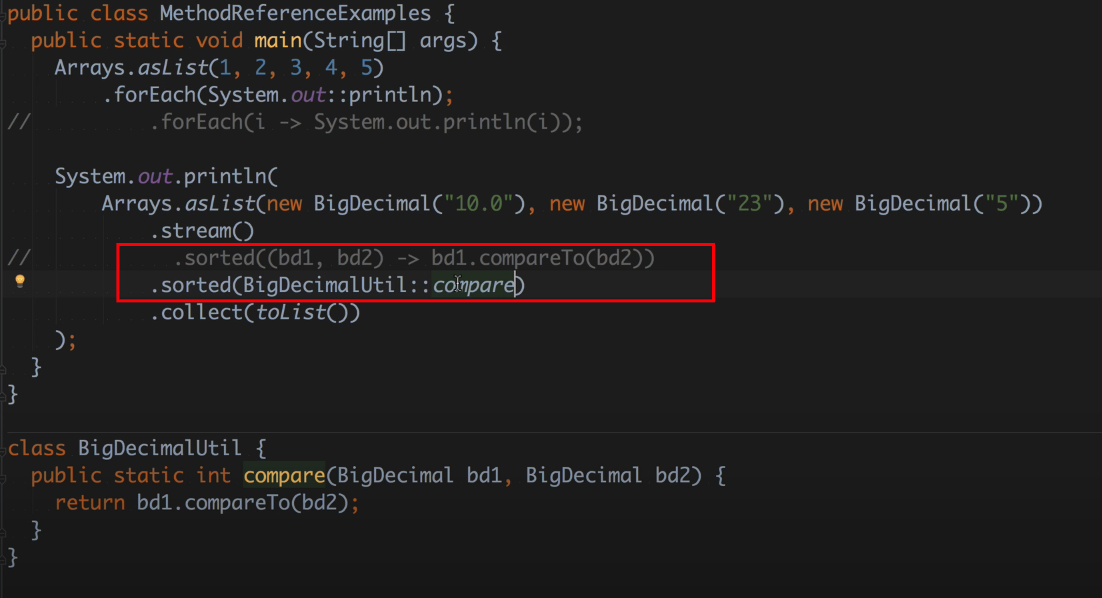Click the yellow lightbulb intention icon
This screenshot has width=1102, height=598.
point(20,281)
